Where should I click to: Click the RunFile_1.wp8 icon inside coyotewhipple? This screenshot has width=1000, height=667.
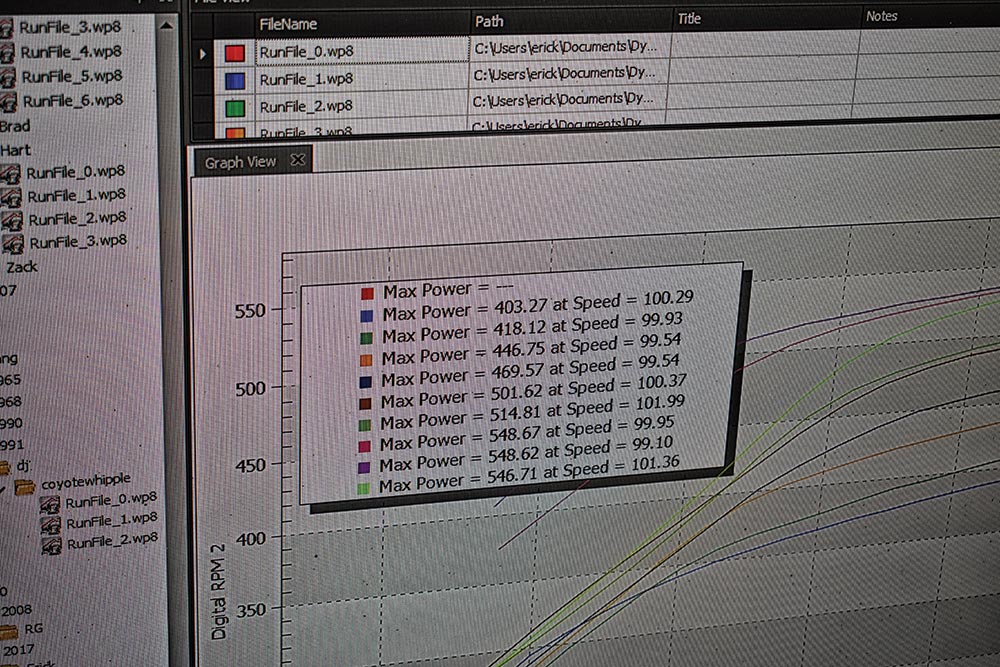pos(51,525)
